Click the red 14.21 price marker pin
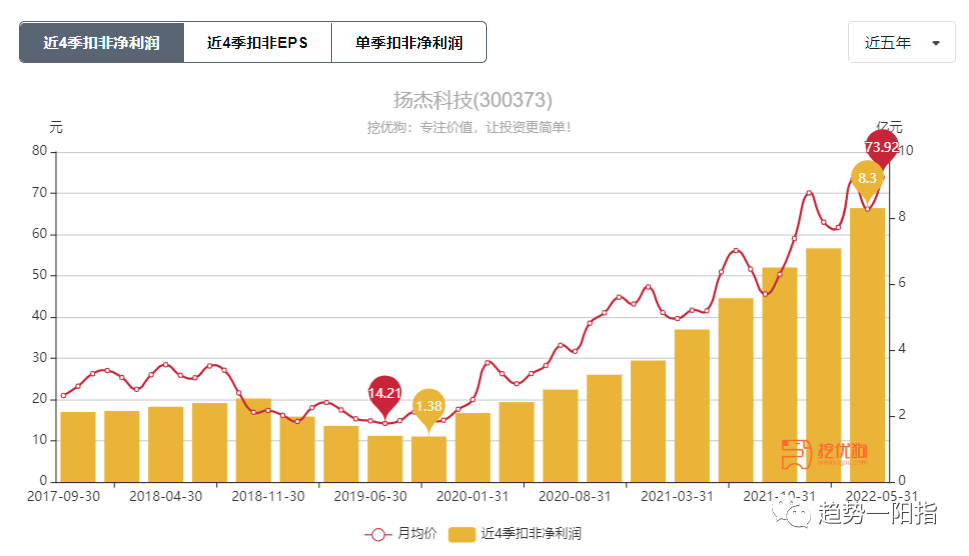 tap(384, 395)
